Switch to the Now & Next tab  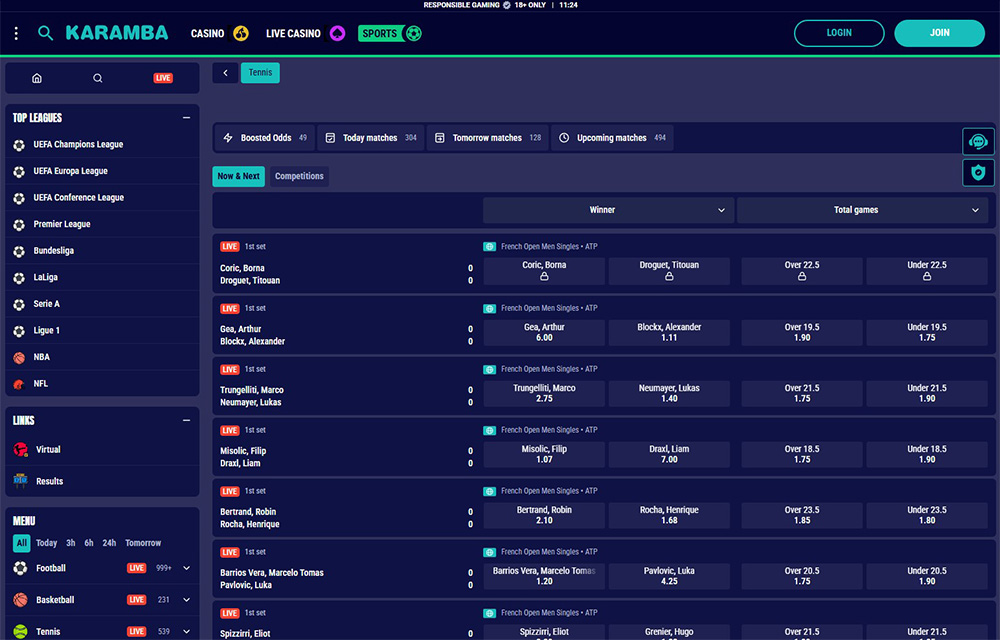pyautogui.click(x=239, y=177)
